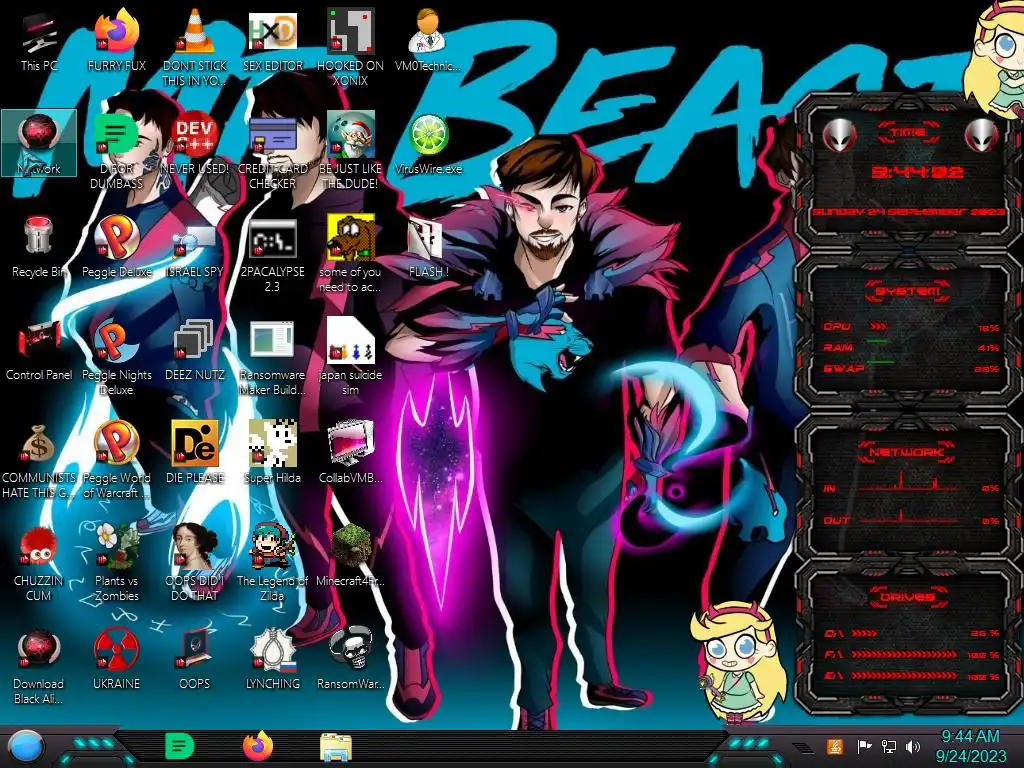Click the OUT traffic graph in the Network widget

909,516
